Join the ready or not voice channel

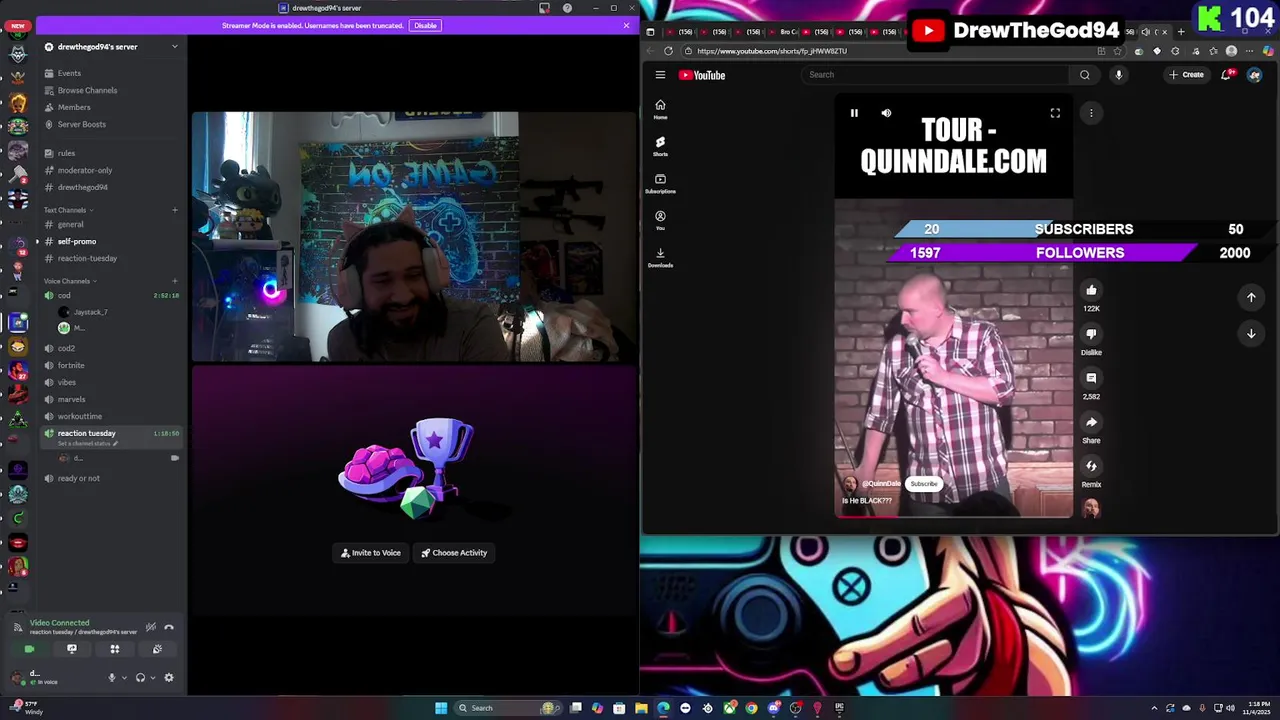tap(110, 478)
